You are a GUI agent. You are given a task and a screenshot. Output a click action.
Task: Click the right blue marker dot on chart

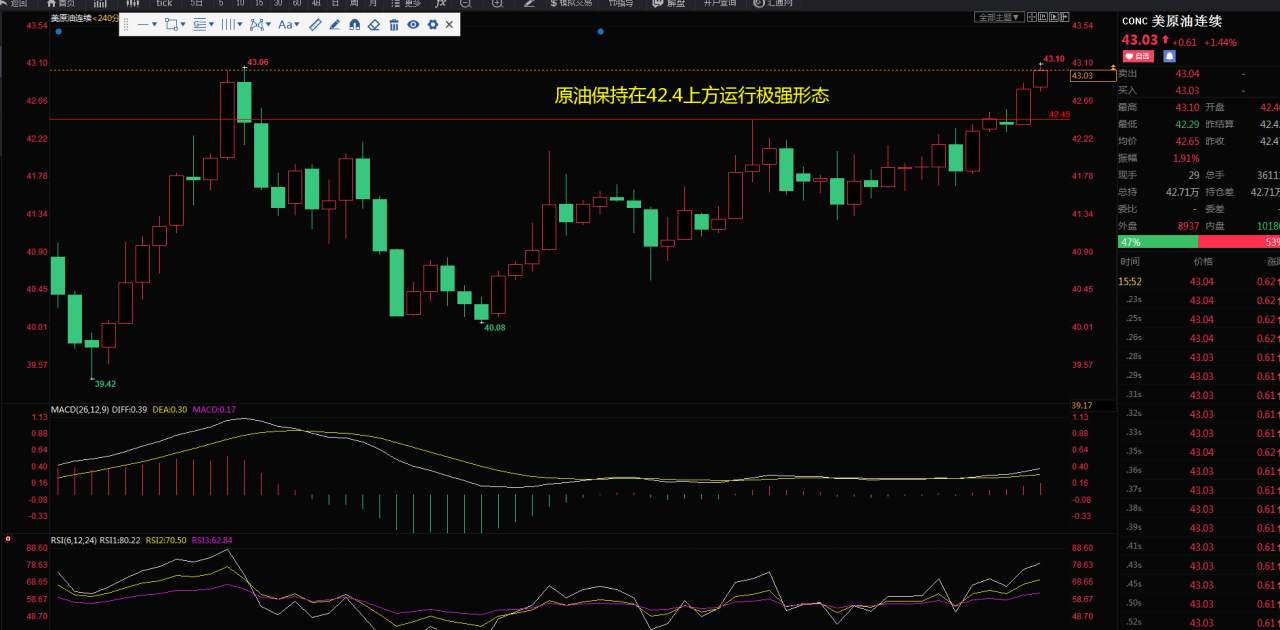600,32
